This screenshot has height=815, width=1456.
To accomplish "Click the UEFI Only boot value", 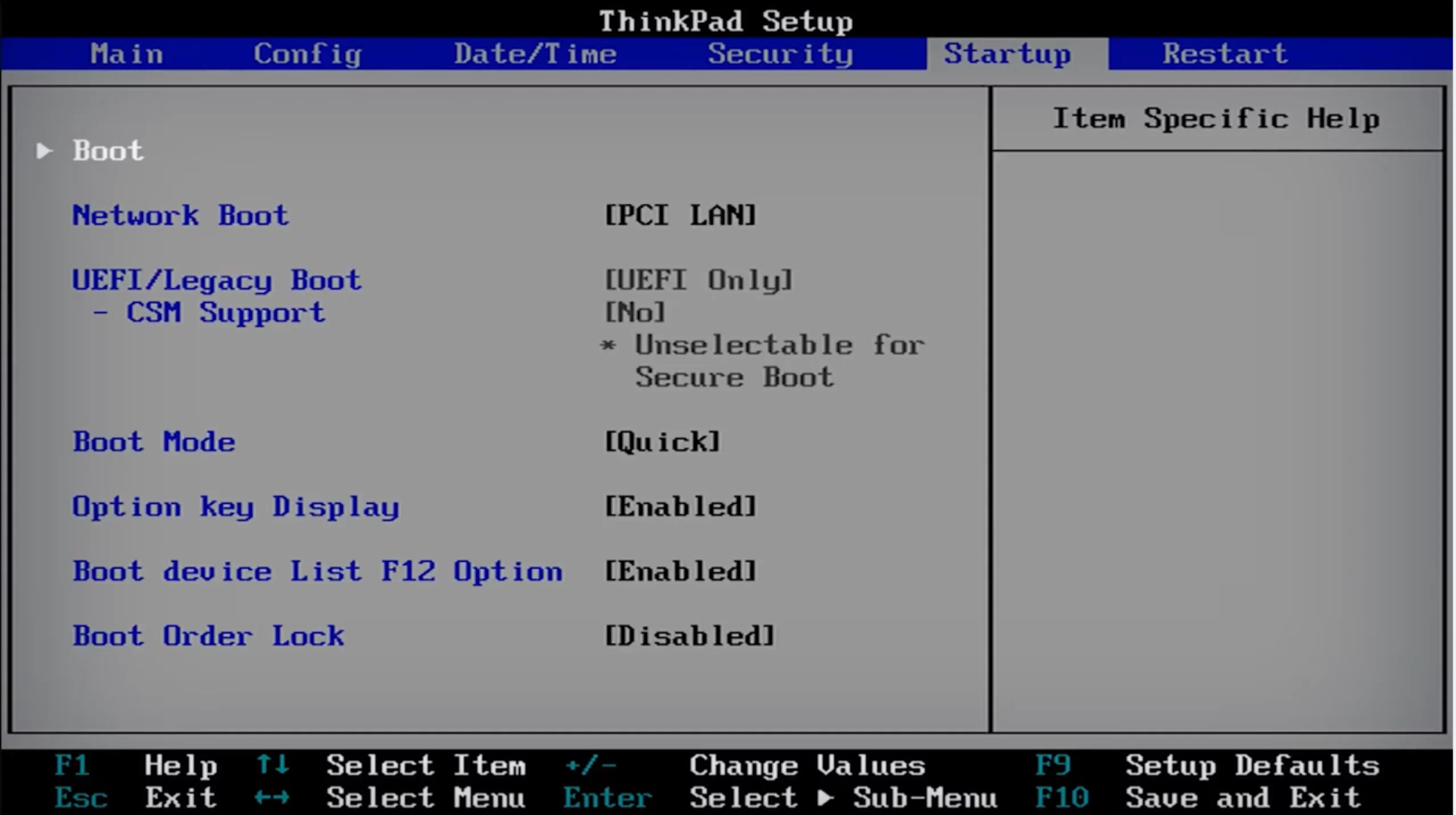I will tap(698, 280).
